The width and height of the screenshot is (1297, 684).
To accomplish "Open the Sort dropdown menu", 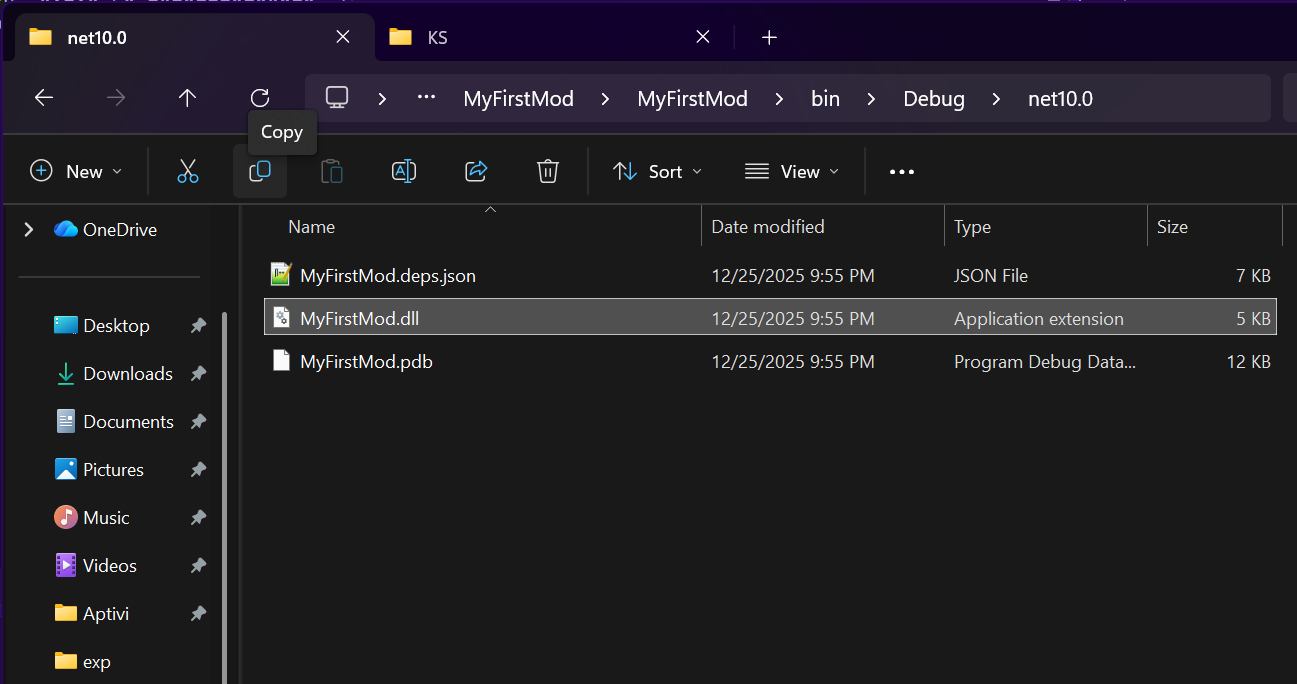I will (657, 172).
